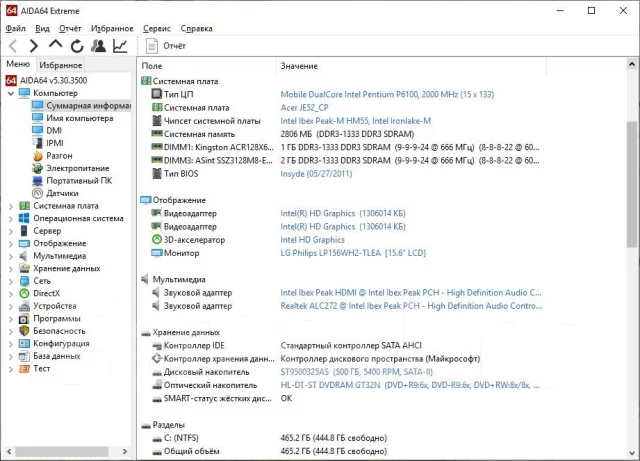Open the LG Philips LP156WH2-TLEA monitor link
This screenshot has width=640, height=461.
[x=353, y=253]
